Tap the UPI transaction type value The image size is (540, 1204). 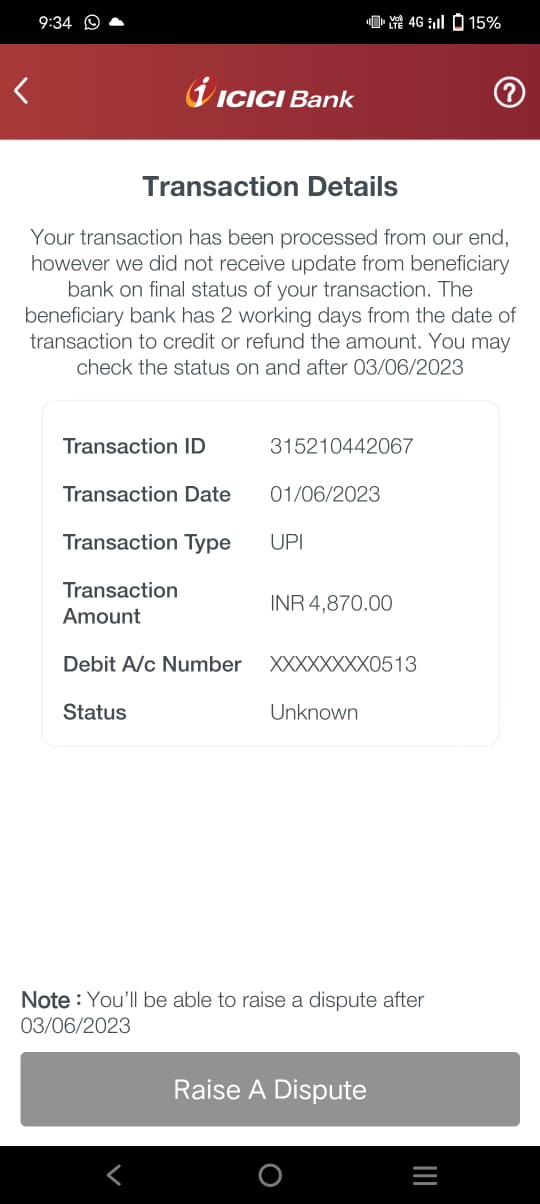pyautogui.click(x=286, y=542)
